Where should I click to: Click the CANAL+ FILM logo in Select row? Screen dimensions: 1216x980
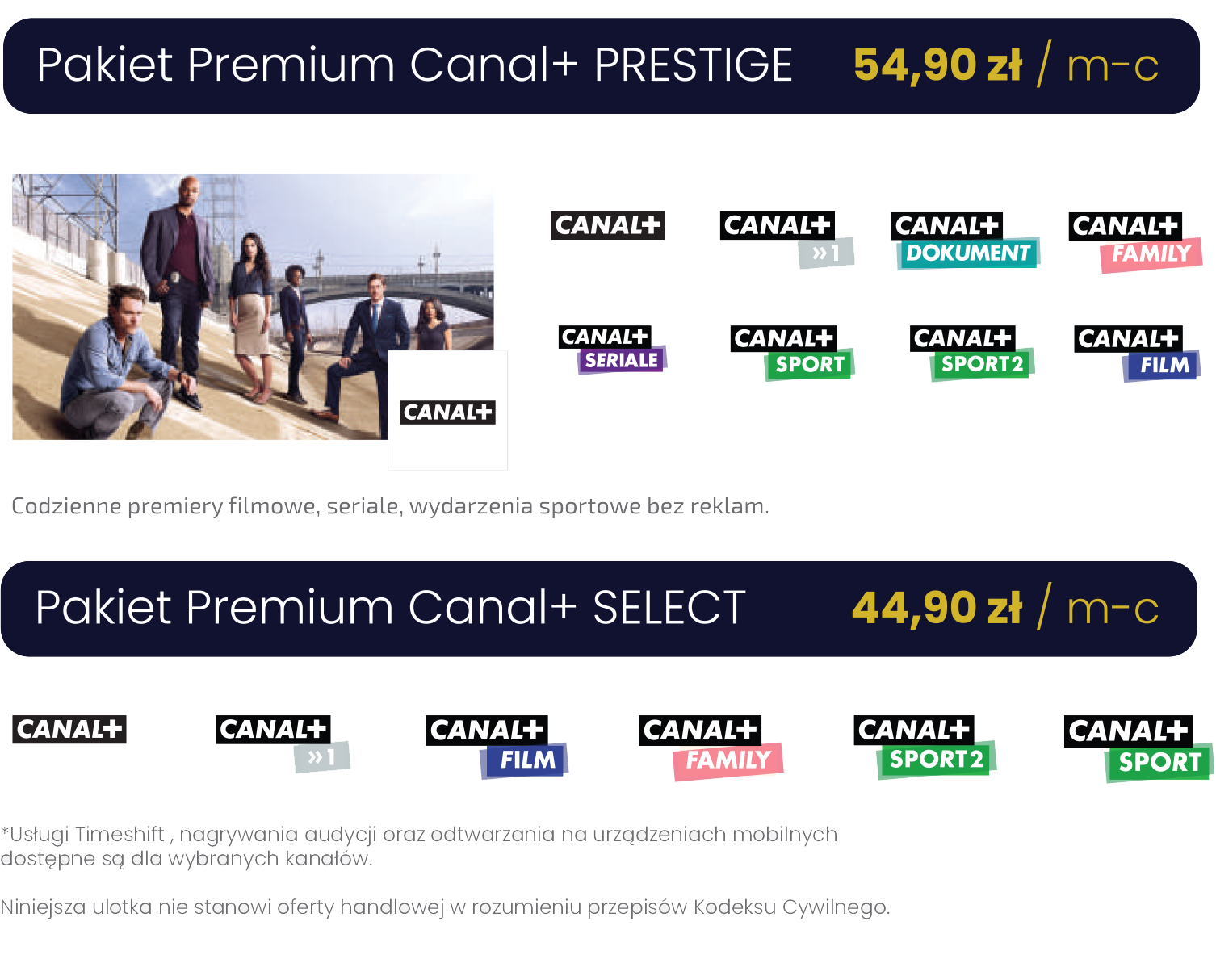pos(497,747)
